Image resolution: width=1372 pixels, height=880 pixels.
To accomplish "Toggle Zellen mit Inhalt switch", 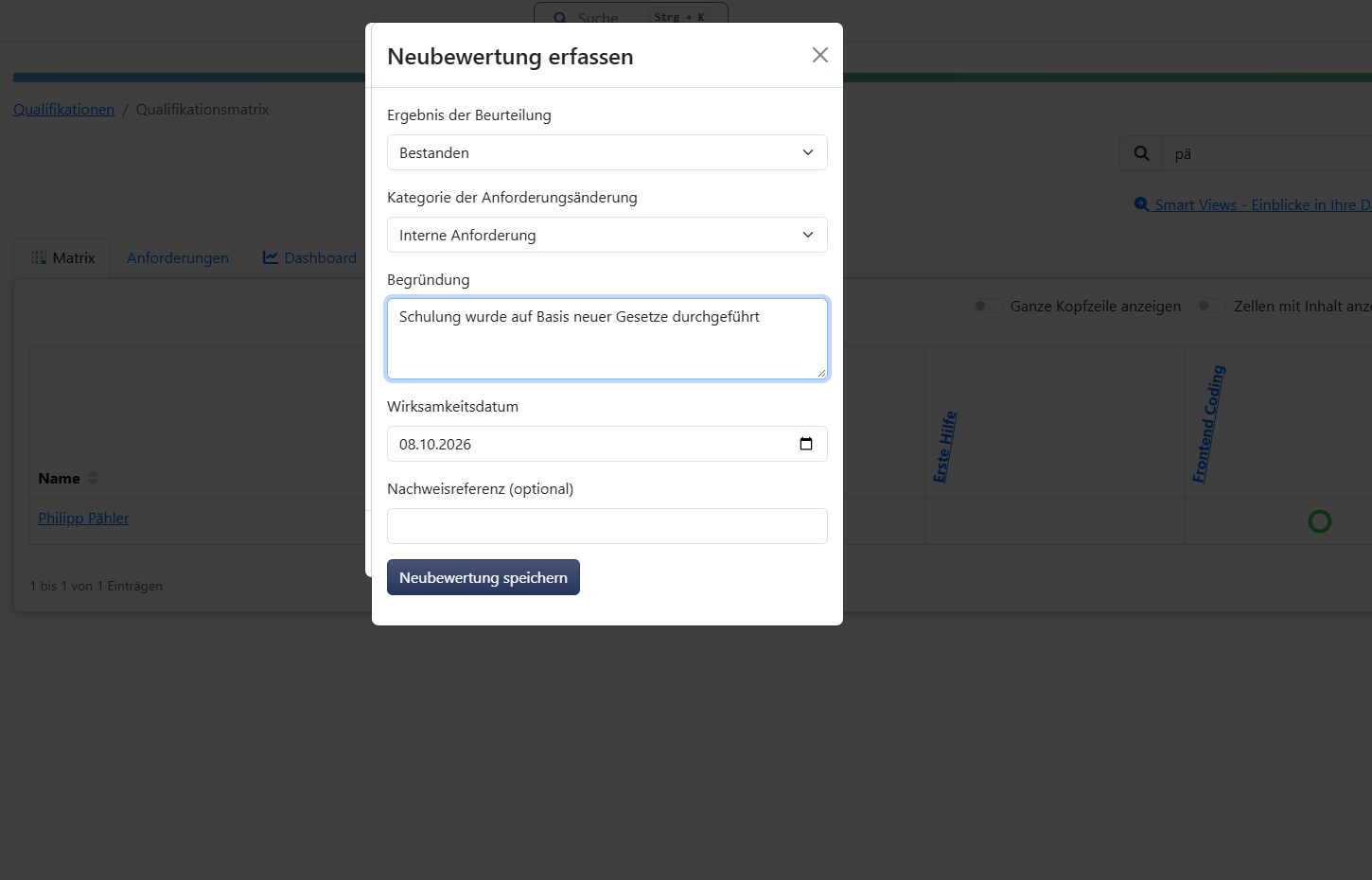I will tap(1210, 306).
